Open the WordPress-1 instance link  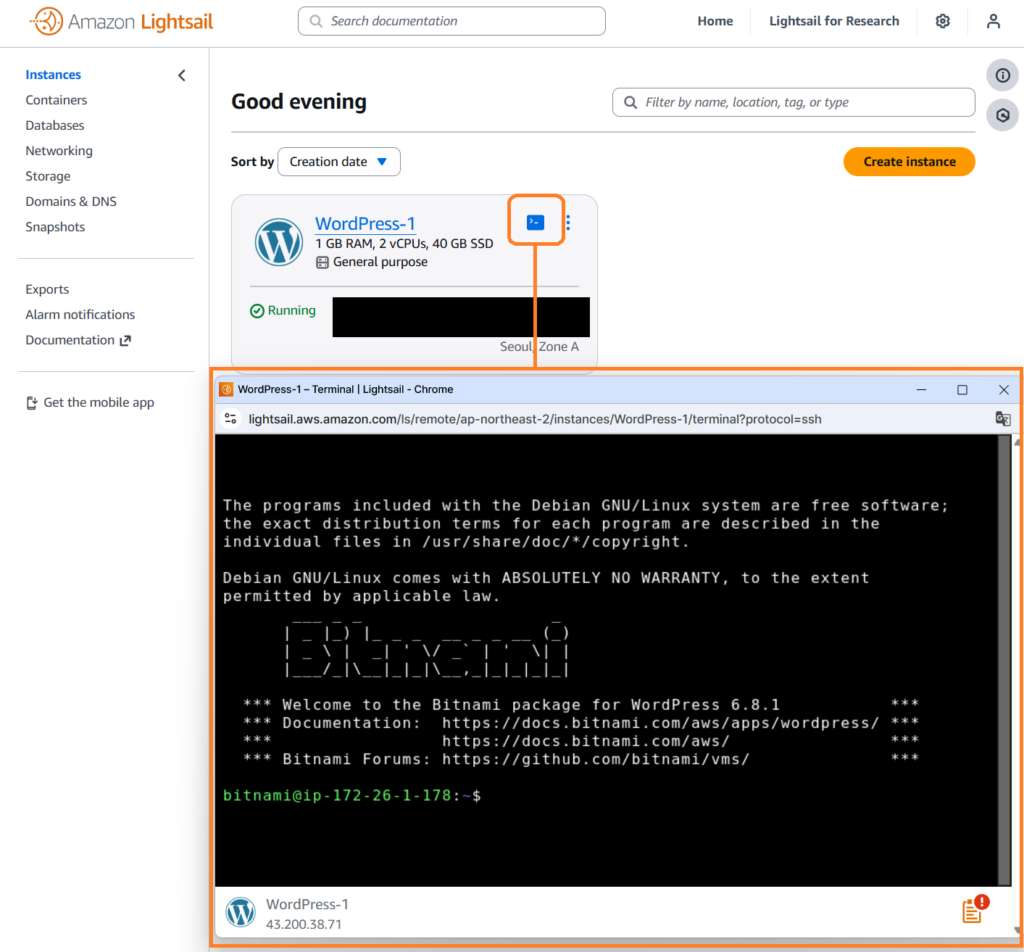pyautogui.click(x=365, y=224)
